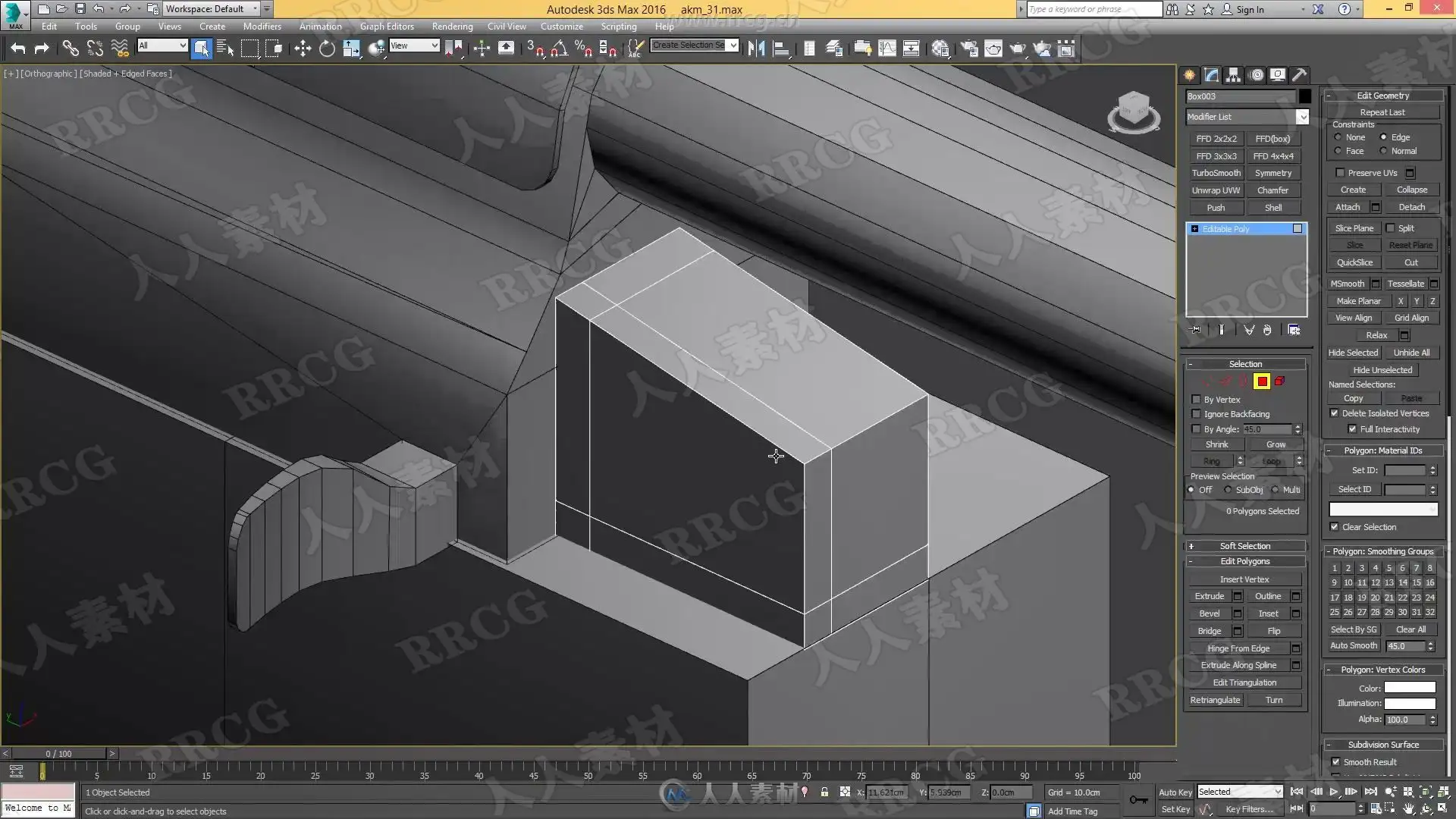Open the Modifier List dropdown
The height and width of the screenshot is (819, 1456).
(1302, 117)
